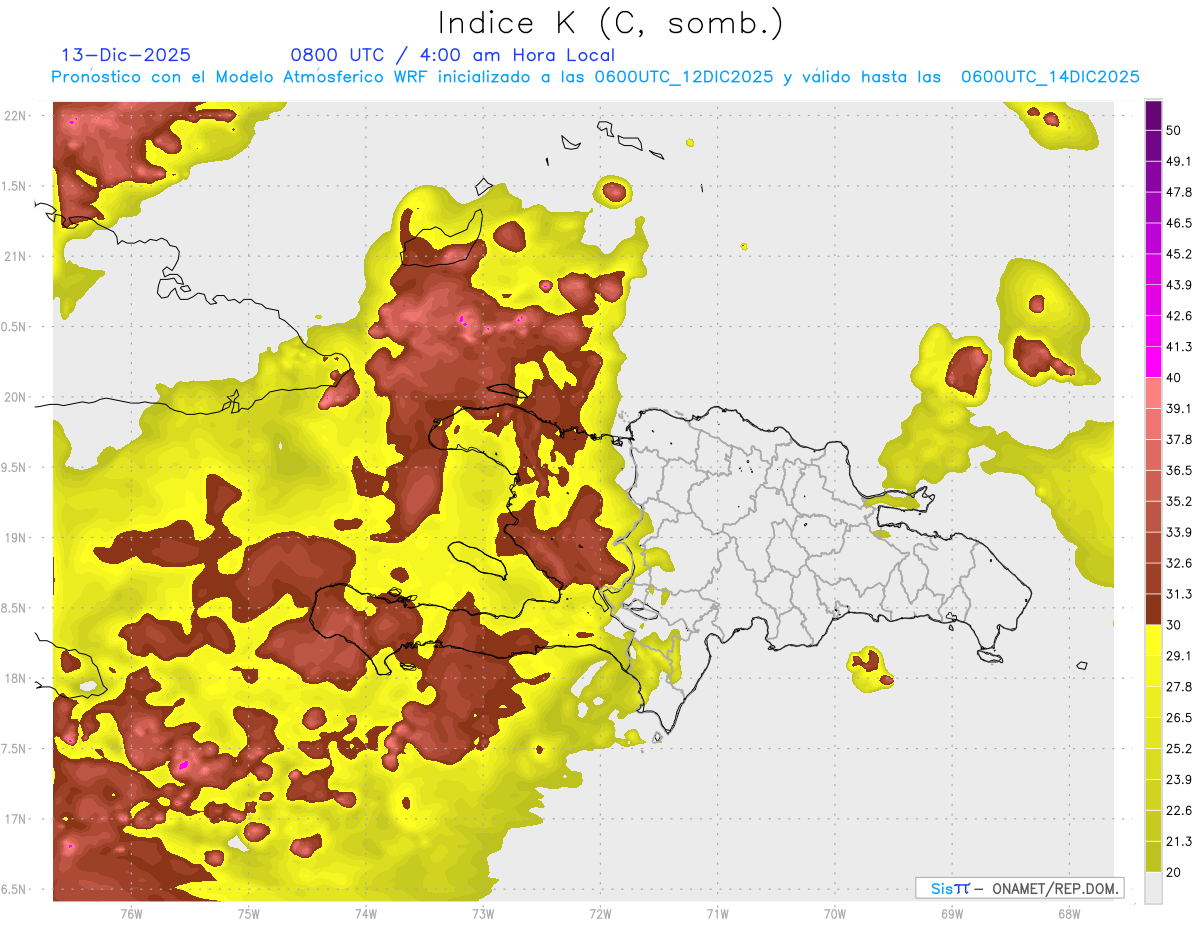This screenshot has height=927, width=1200.
Task: Select the dark purple swatch above 50
Action: point(1154,115)
